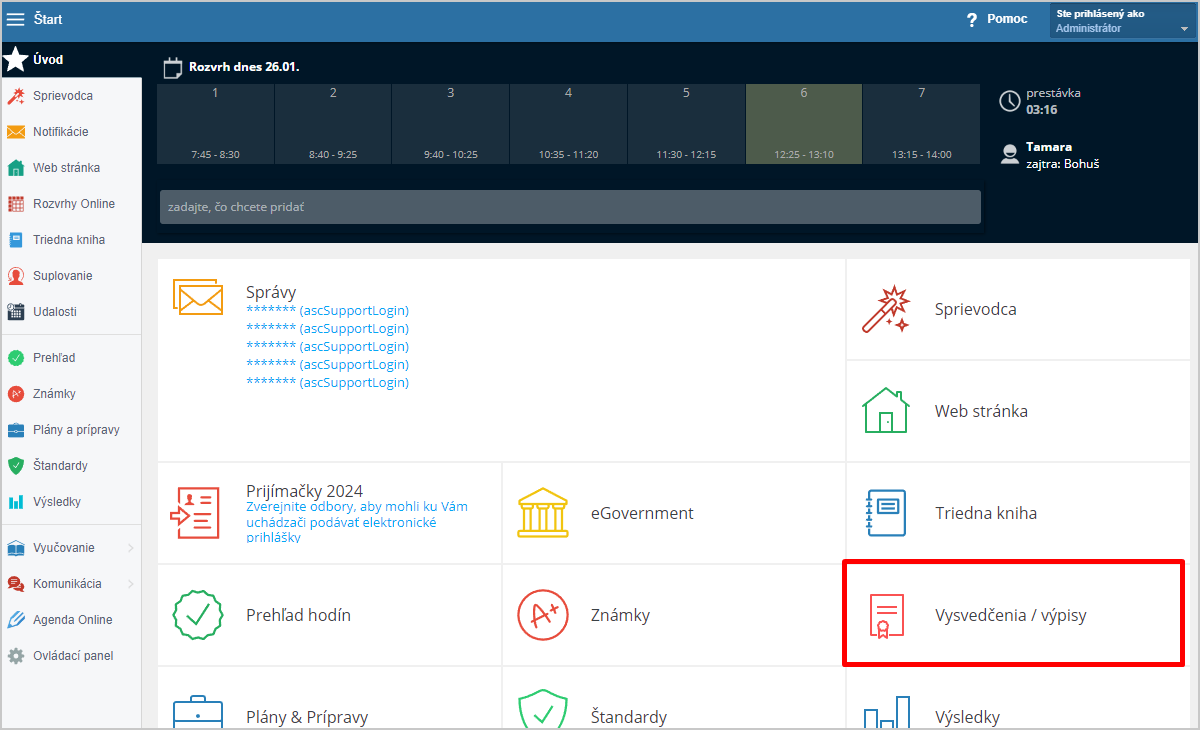Open the Štandardy tile
Viewport: 1200px width, 730px height.
point(674,699)
